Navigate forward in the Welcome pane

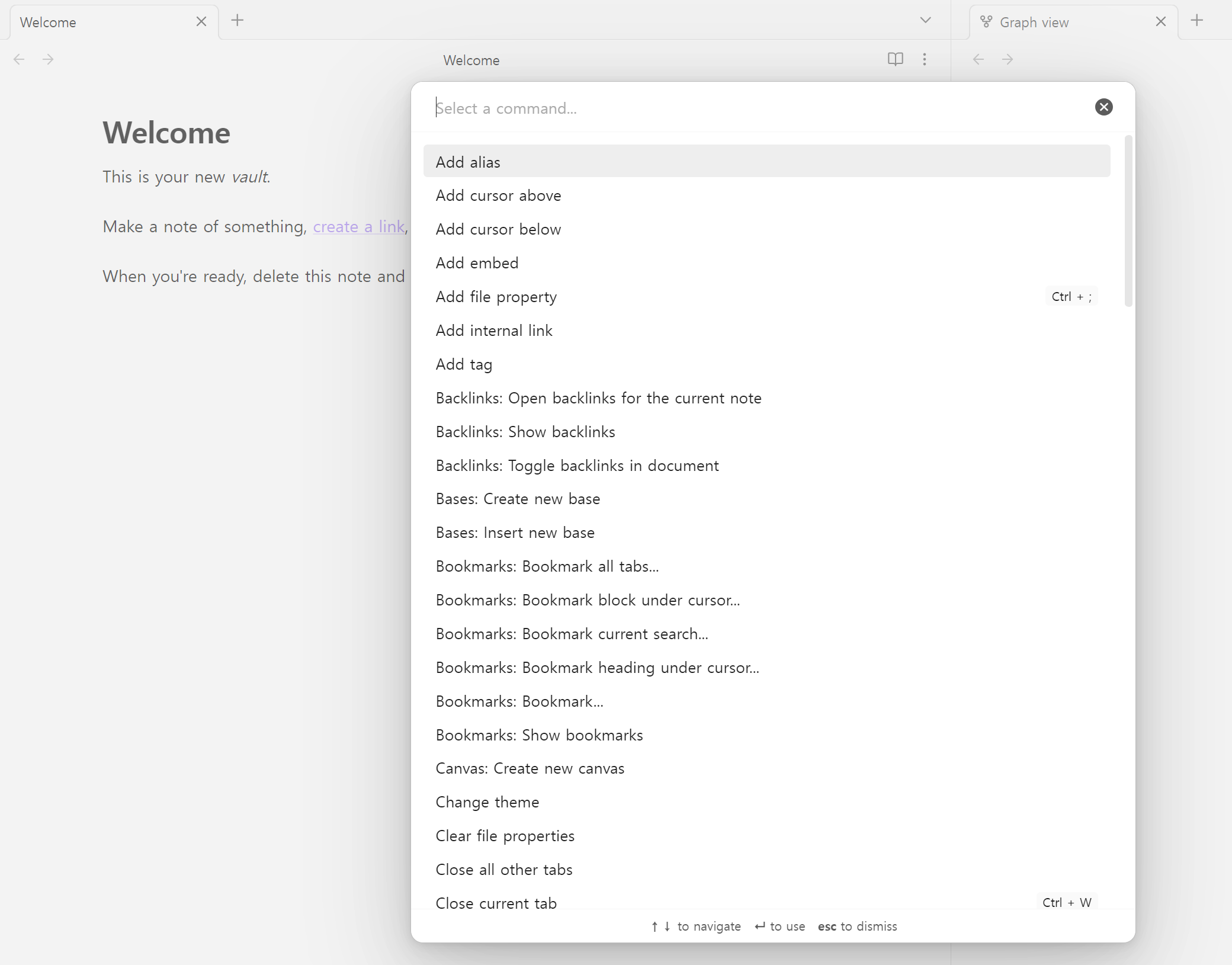(x=49, y=59)
